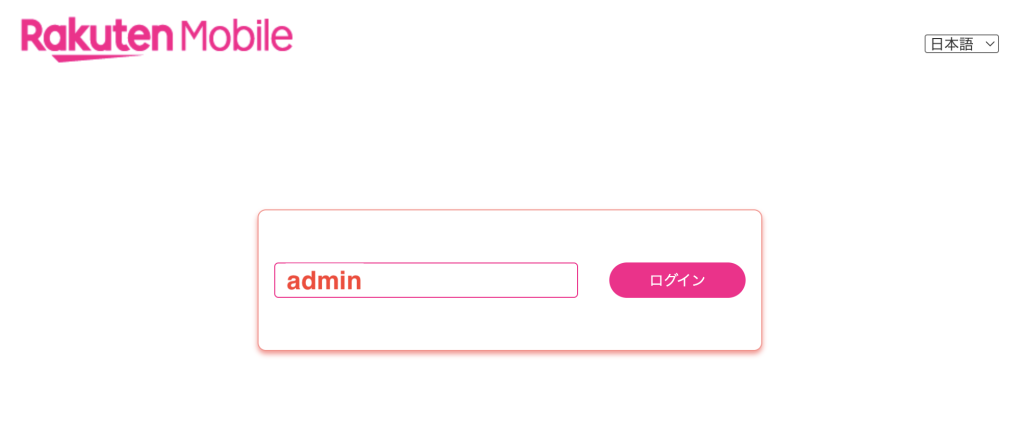Viewport: 1024px width, 427px height.
Task: Expand the language selection combo box
Action: 961,44
